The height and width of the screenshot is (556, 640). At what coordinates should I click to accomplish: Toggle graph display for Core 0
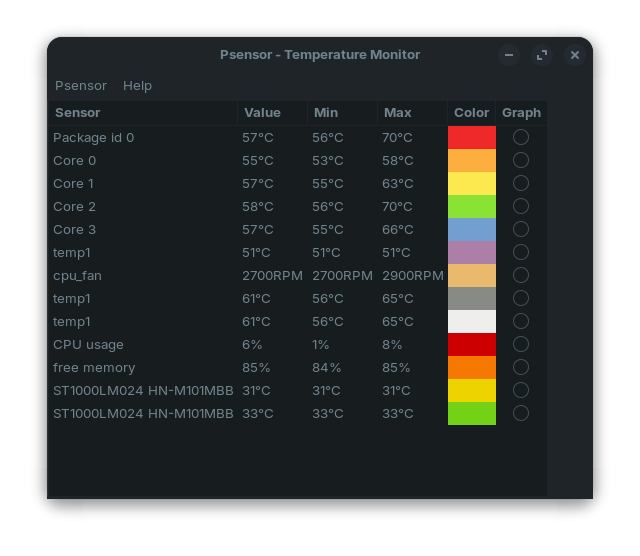coord(521,160)
